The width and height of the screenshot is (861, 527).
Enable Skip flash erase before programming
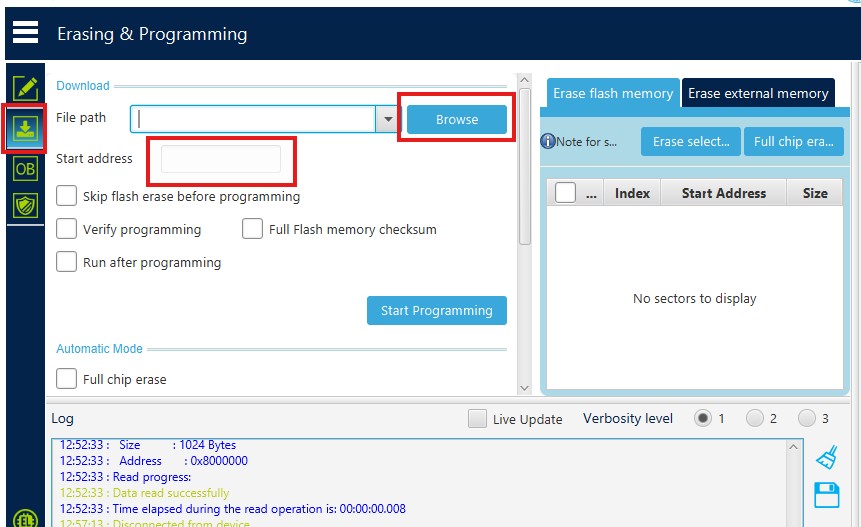tap(66, 196)
